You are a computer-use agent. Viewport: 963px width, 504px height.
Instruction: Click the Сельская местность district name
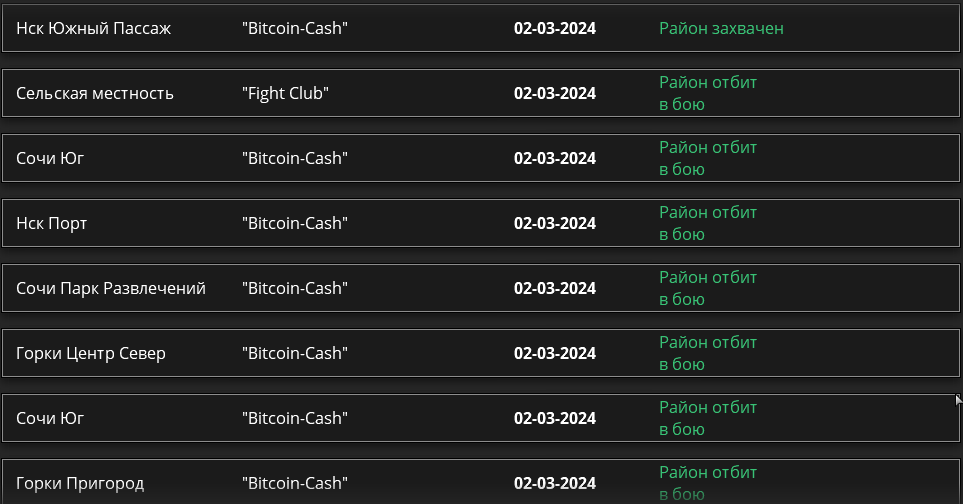tap(95, 93)
